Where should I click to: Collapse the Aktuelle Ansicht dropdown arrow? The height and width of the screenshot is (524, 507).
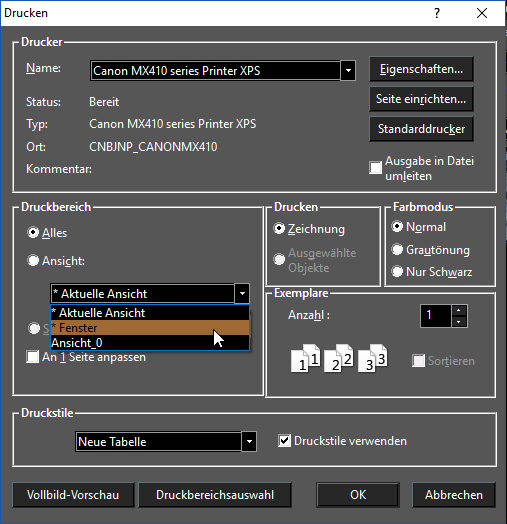pos(242,293)
